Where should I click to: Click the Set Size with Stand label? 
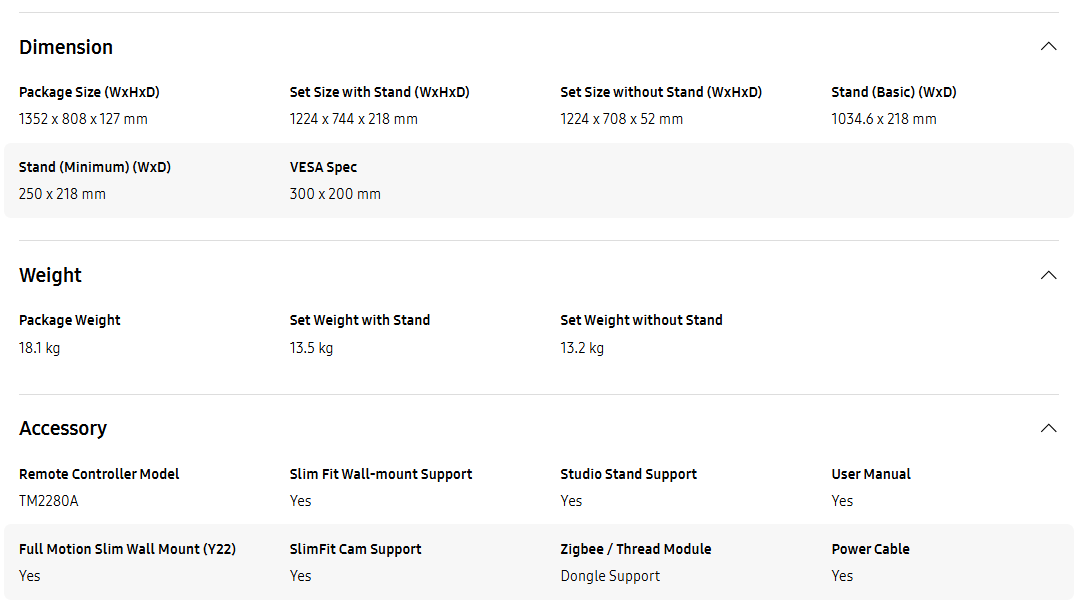point(380,92)
